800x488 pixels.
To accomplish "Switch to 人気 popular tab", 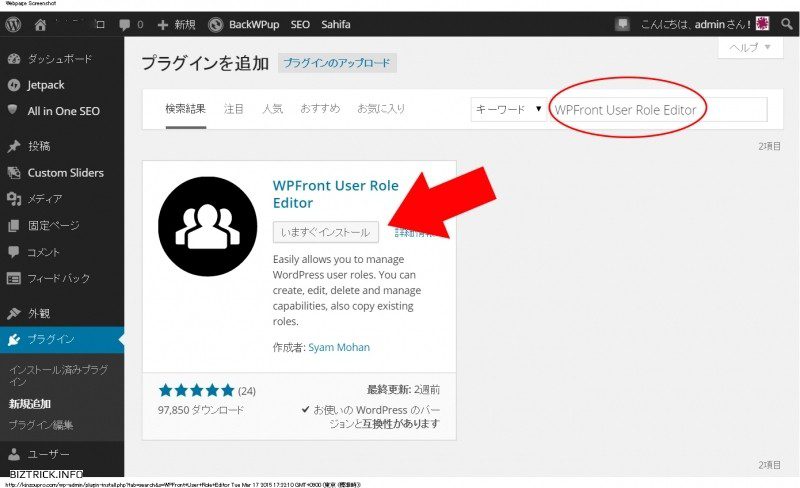I will click(x=272, y=109).
